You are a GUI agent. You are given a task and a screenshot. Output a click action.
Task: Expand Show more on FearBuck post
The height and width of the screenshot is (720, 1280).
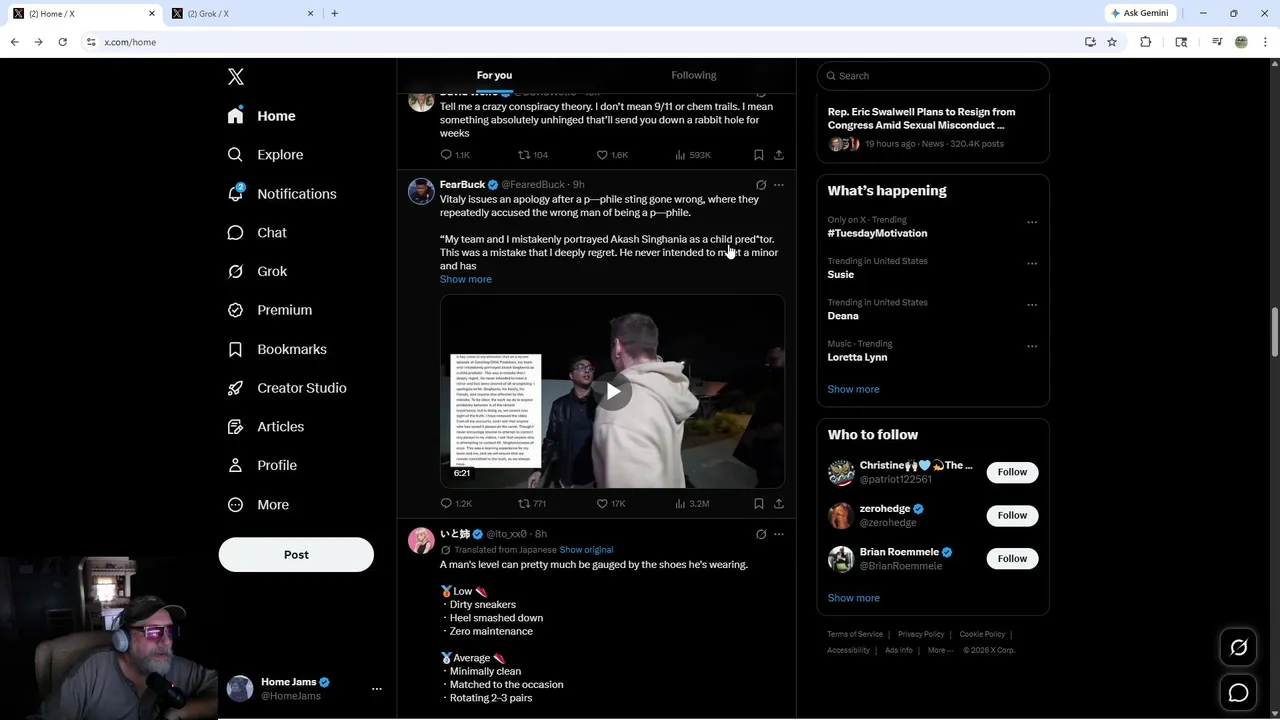pyautogui.click(x=466, y=279)
